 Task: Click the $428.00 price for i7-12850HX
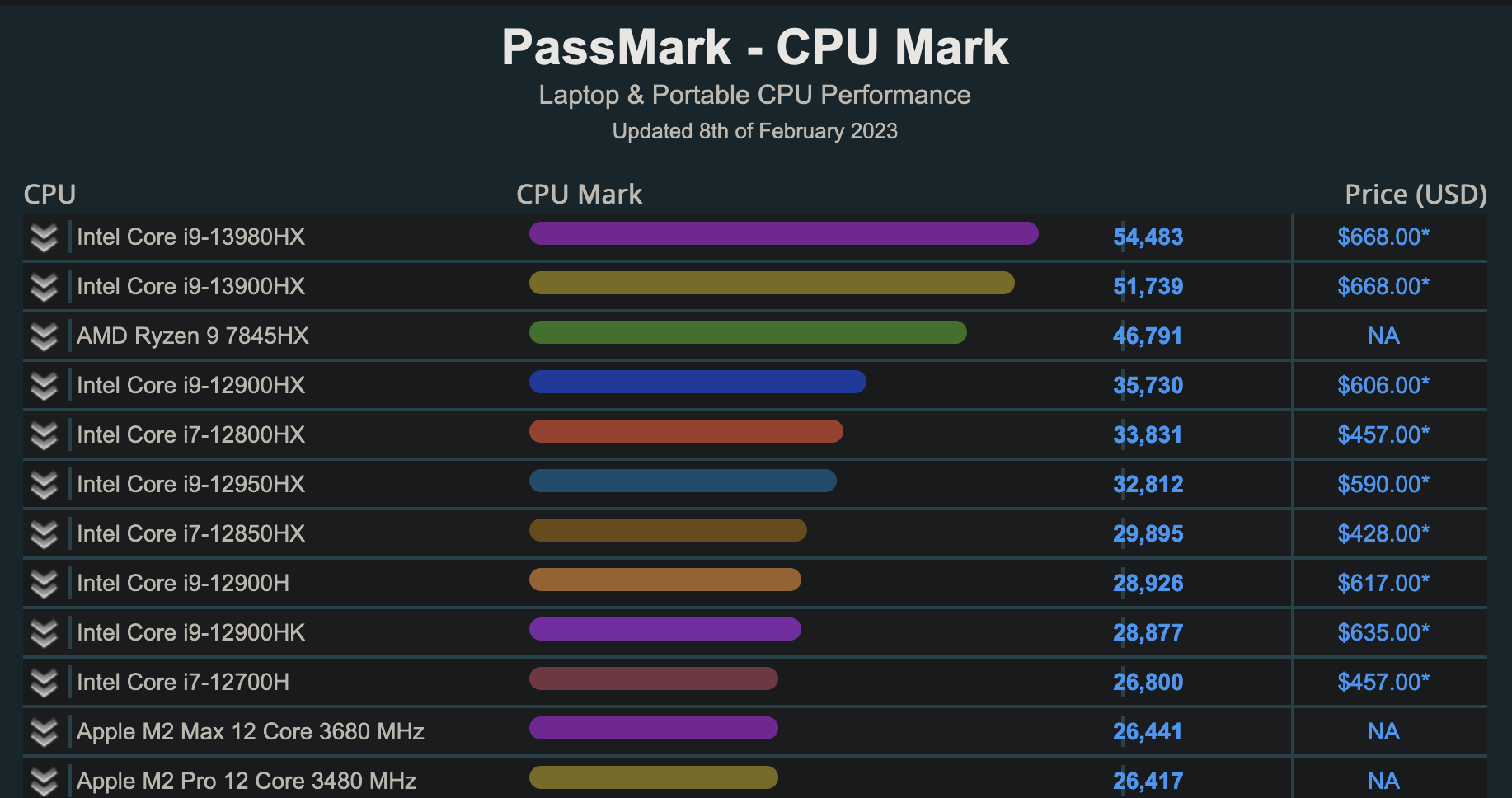[x=1383, y=533]
